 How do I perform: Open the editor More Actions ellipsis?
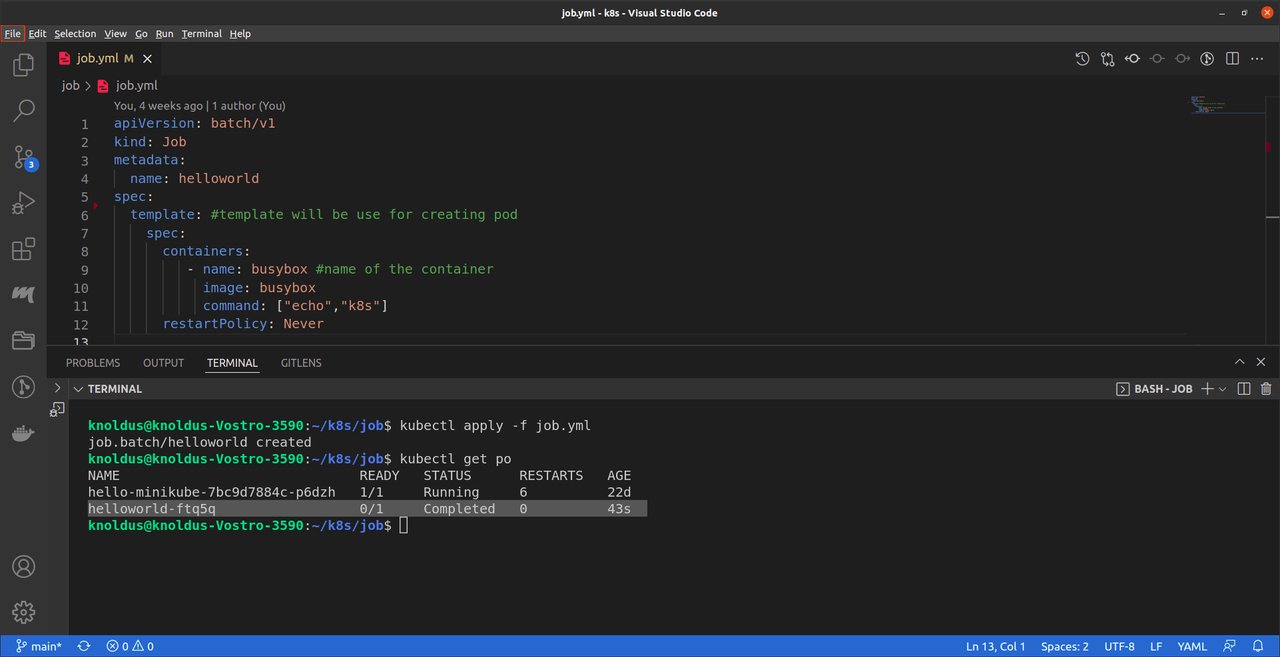click(1257, 59)
